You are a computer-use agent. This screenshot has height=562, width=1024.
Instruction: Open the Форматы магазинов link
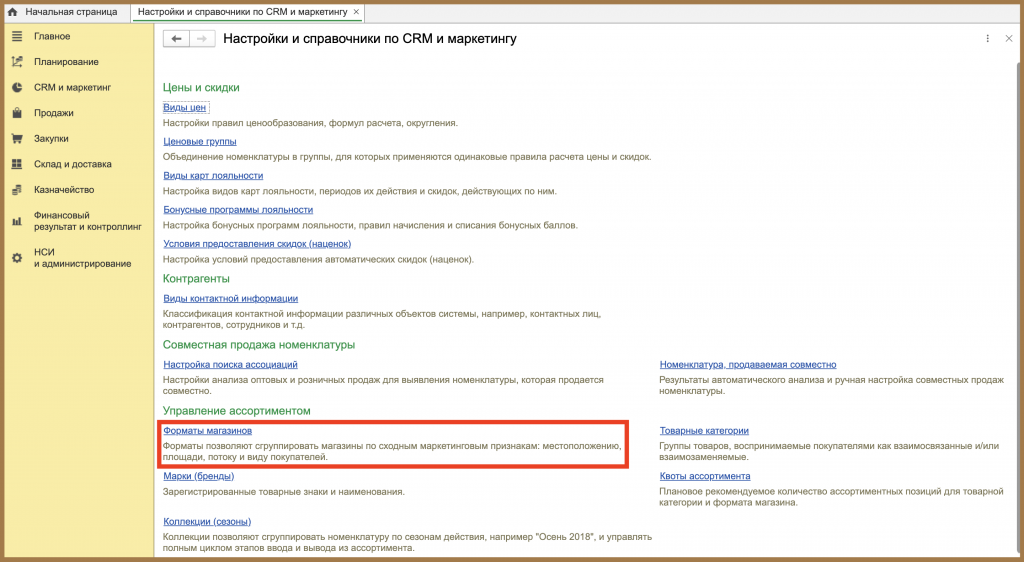point(208,431)
